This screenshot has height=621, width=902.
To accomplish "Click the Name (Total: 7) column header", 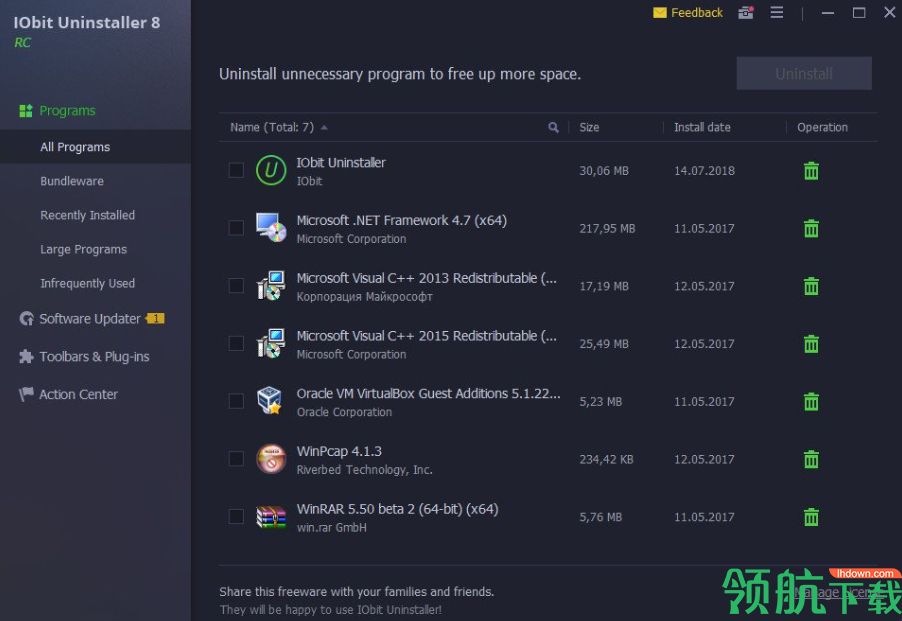I will coord(272,127).
